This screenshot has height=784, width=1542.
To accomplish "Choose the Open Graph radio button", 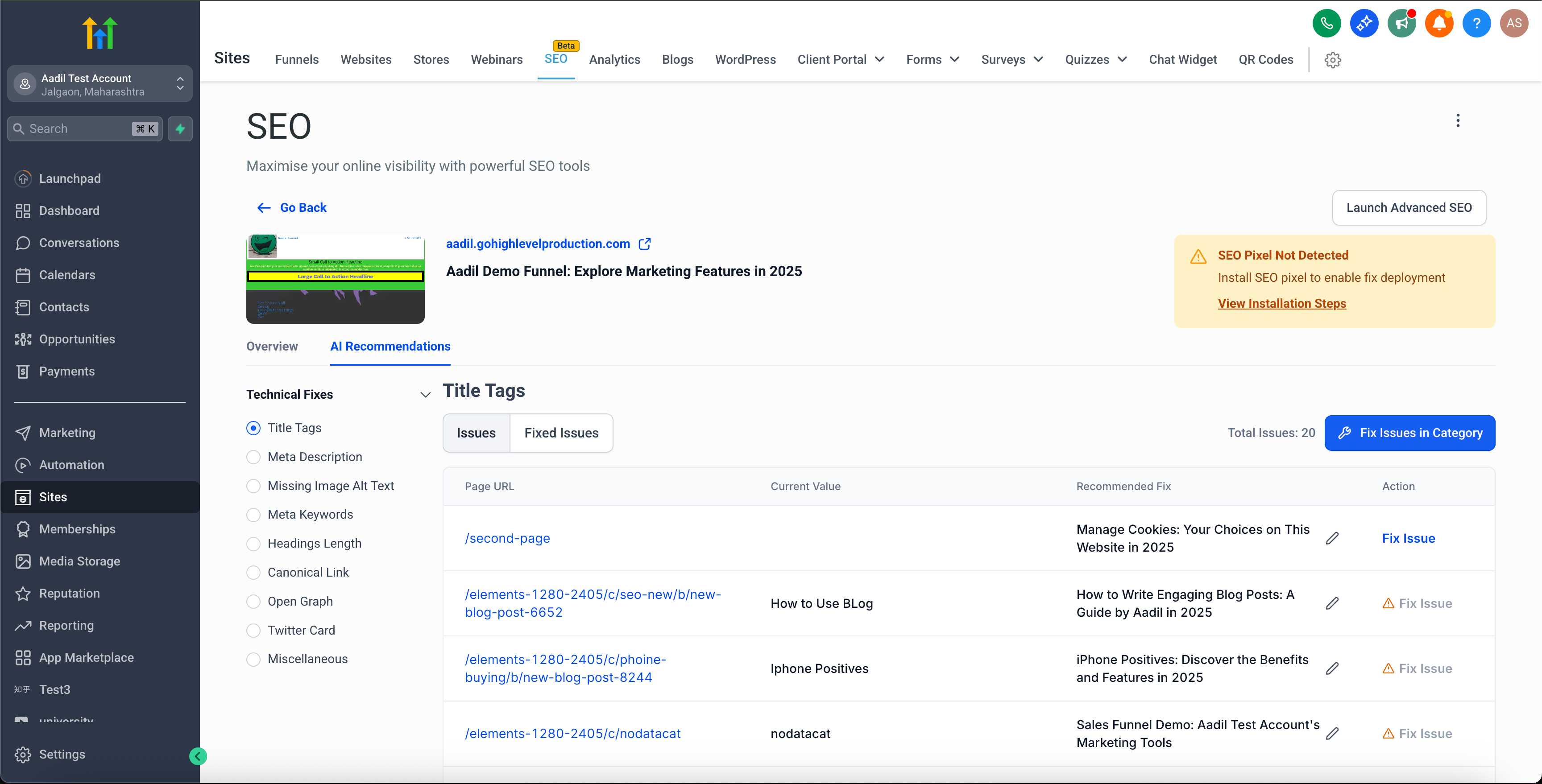I will [x=253, y=601].
